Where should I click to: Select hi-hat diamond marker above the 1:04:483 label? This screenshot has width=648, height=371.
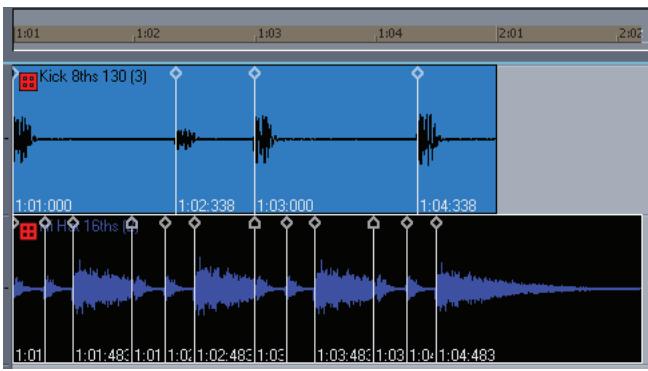pos(436,223)
